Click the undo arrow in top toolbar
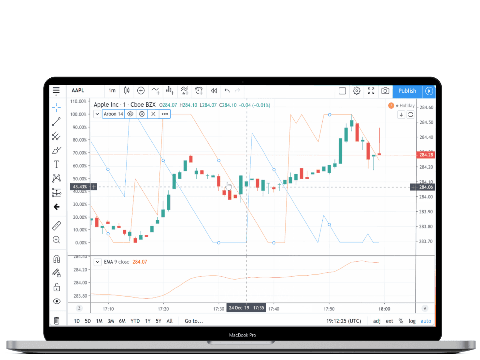 tap(227, 90)
